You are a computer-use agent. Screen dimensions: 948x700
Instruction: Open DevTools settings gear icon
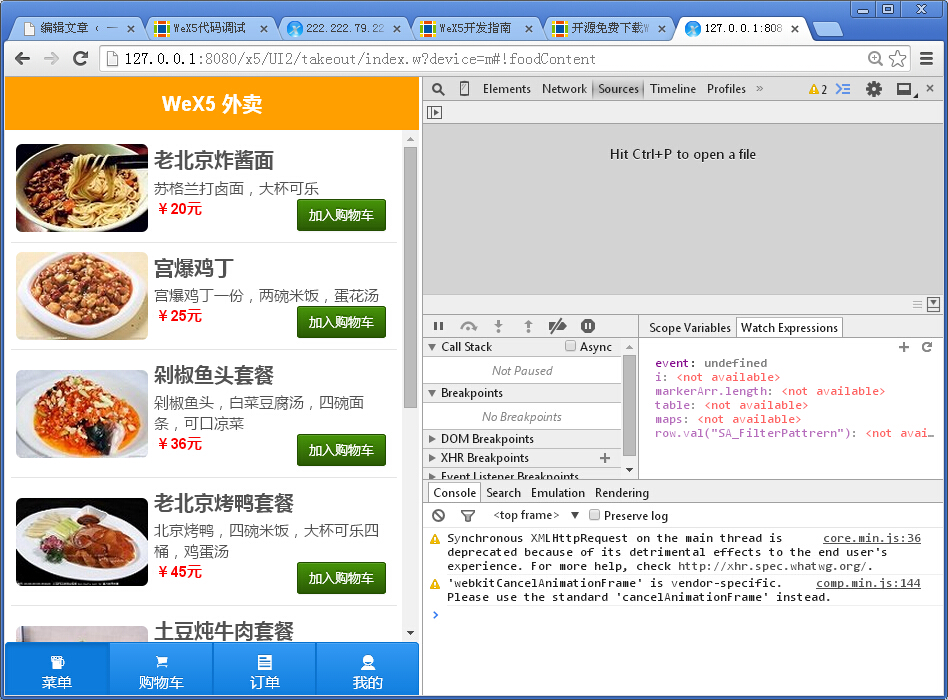pyautogui.click(x=872, y=89)
